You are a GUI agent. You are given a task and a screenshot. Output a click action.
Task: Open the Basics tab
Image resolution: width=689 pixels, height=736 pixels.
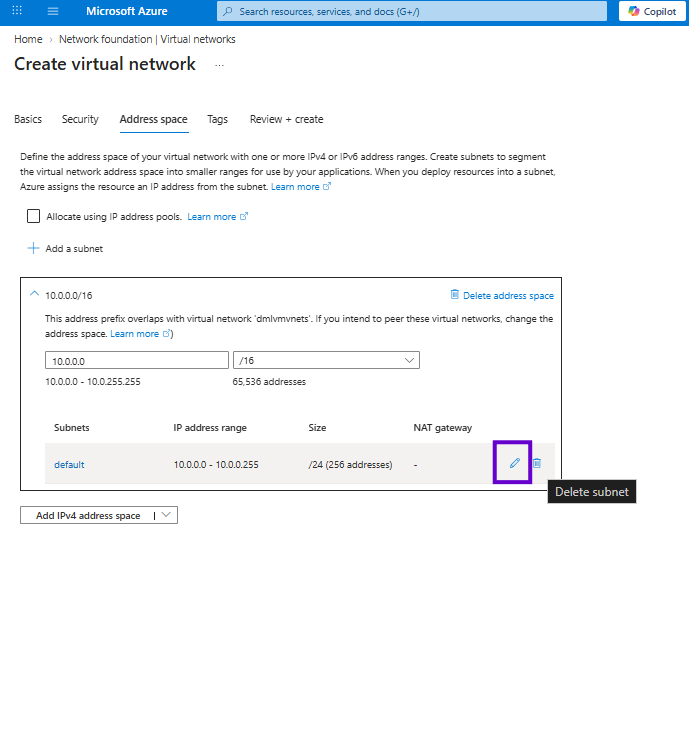coord(28,119)
